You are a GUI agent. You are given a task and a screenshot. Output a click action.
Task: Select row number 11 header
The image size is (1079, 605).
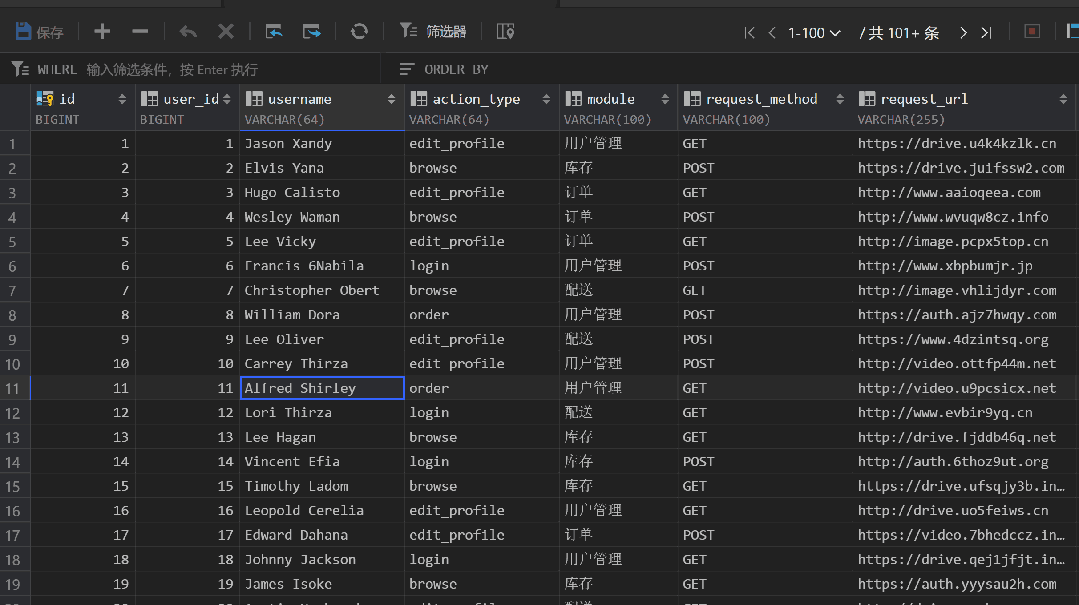coord(14,388)
